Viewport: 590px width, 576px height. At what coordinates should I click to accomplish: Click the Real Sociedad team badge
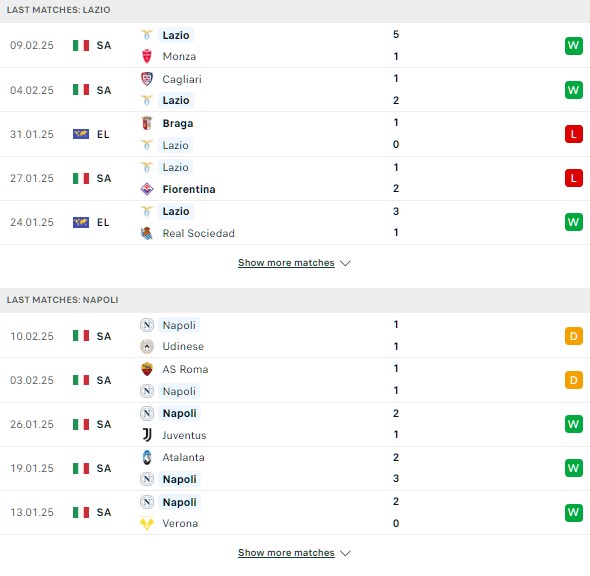(147, 233)
